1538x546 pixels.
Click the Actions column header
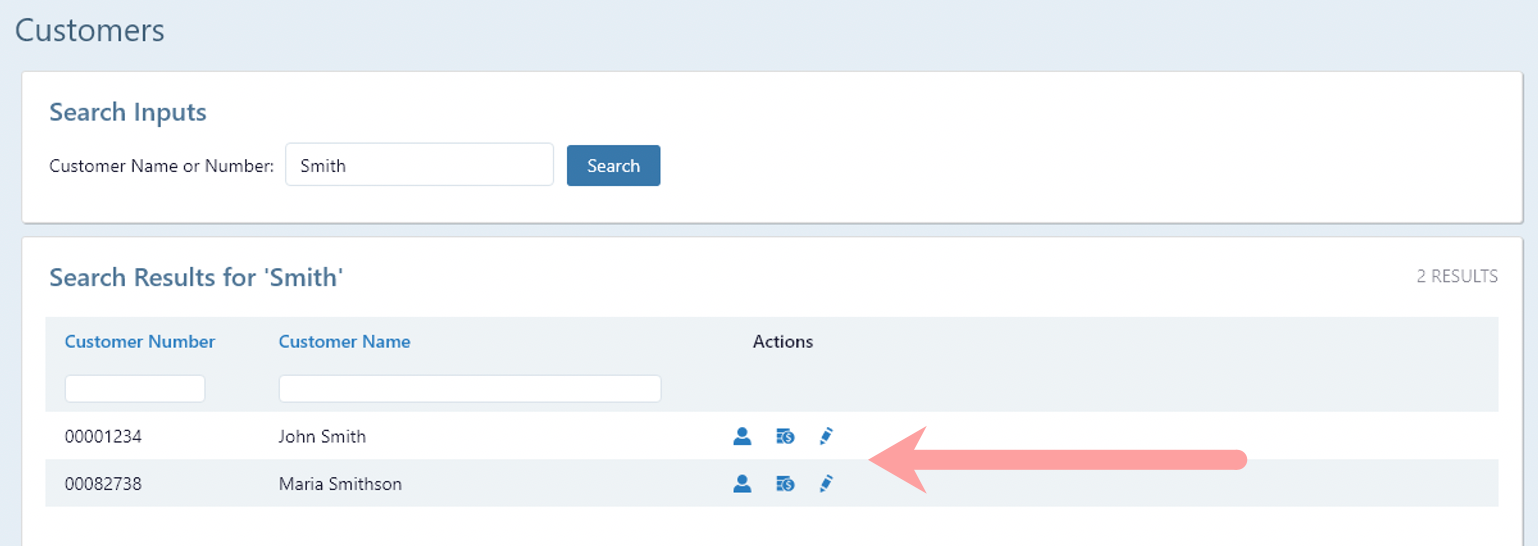pyautogui.click(x=783, y=342)
